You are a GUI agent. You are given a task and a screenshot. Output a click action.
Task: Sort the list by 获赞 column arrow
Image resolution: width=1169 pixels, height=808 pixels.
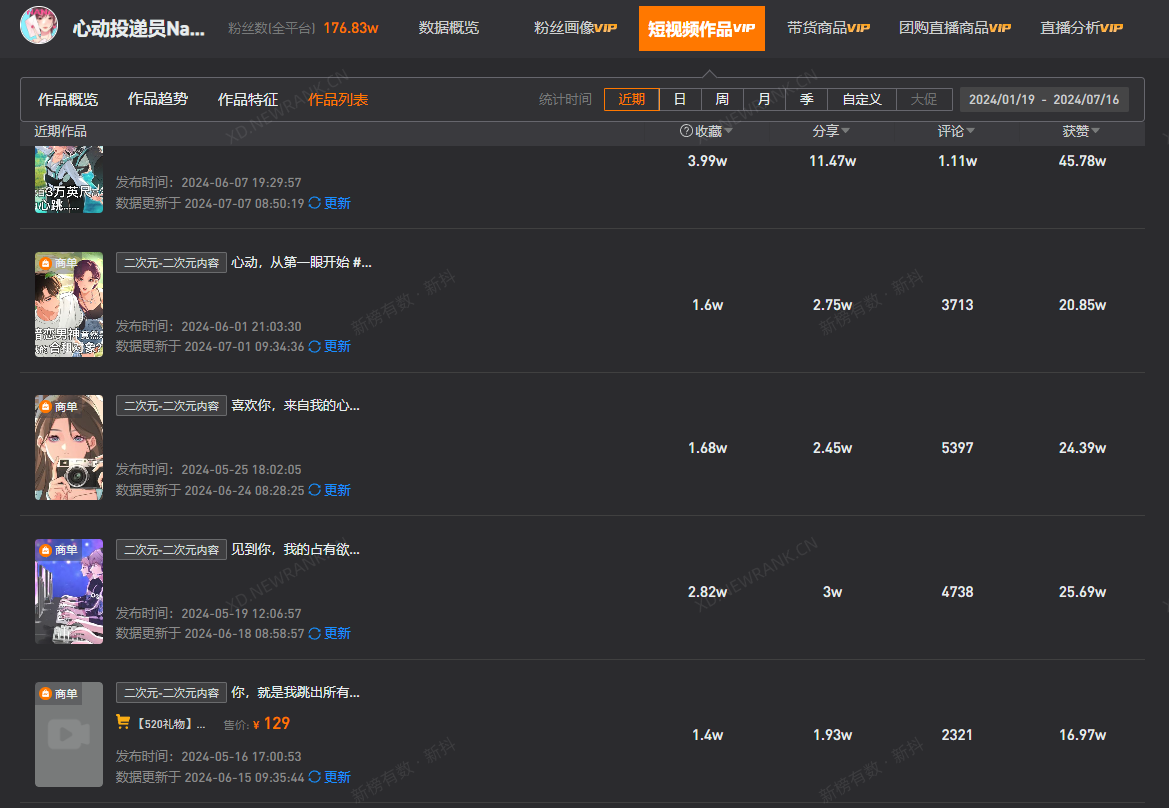point(1096,131)
